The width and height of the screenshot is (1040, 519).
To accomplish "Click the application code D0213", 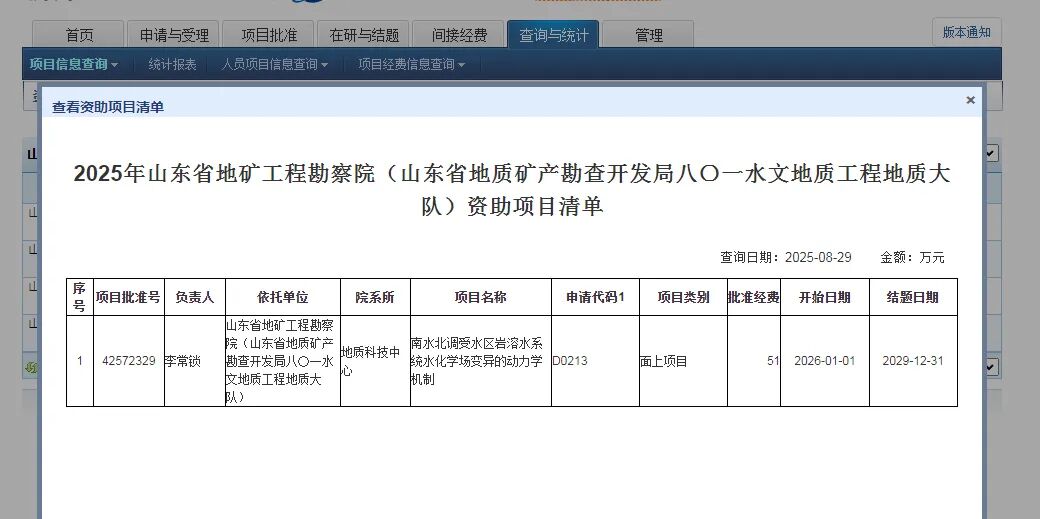I will pyautogui.click(x=570, y=362).
